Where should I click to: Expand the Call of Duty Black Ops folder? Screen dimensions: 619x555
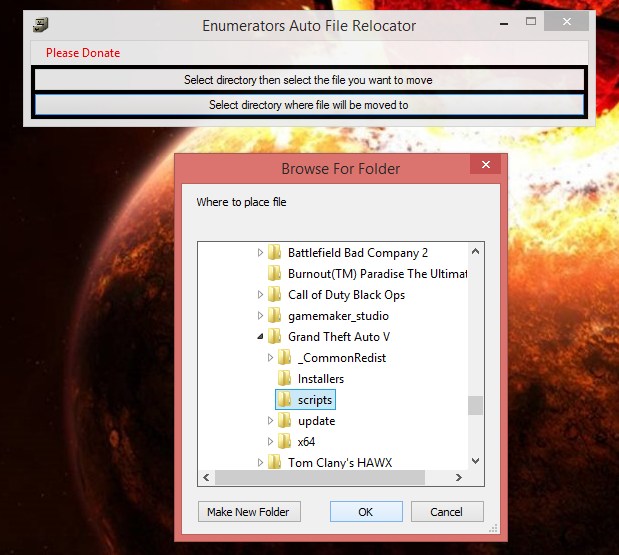[260, 294]
